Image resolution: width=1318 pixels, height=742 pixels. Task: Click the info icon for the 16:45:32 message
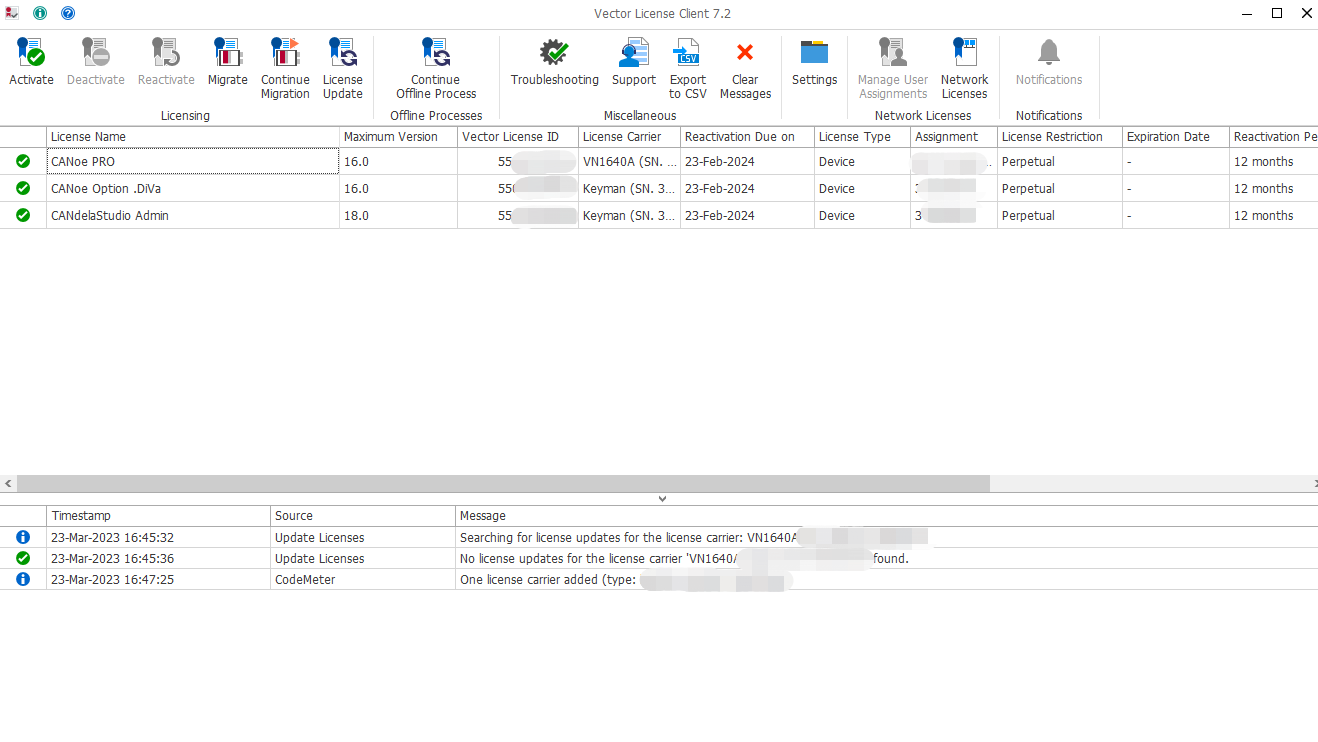click(23, 537)
